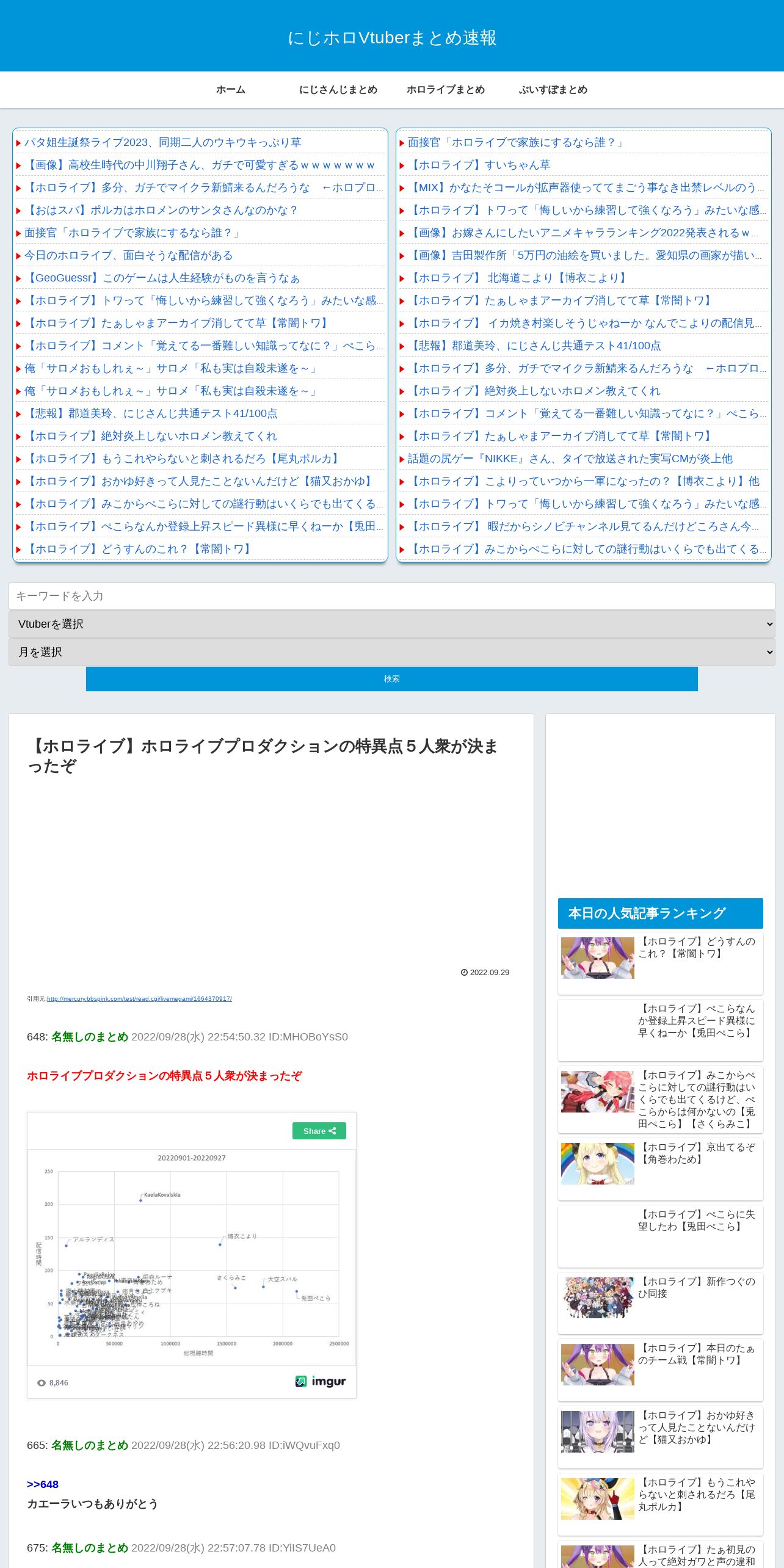This screenshot has width=784, height=1568.
Task: Expand the 月を選択 dropdown
Action: tap(392, 652)
